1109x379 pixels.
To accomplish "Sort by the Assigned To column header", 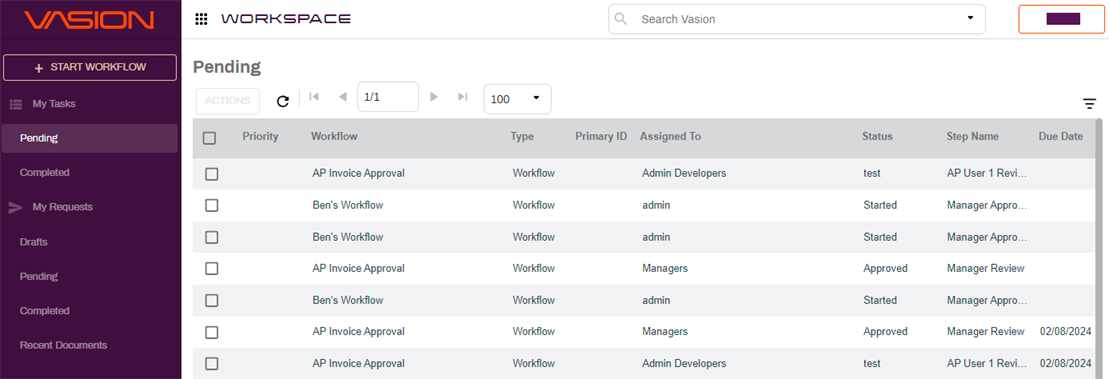I will click(x=670, y=136).
